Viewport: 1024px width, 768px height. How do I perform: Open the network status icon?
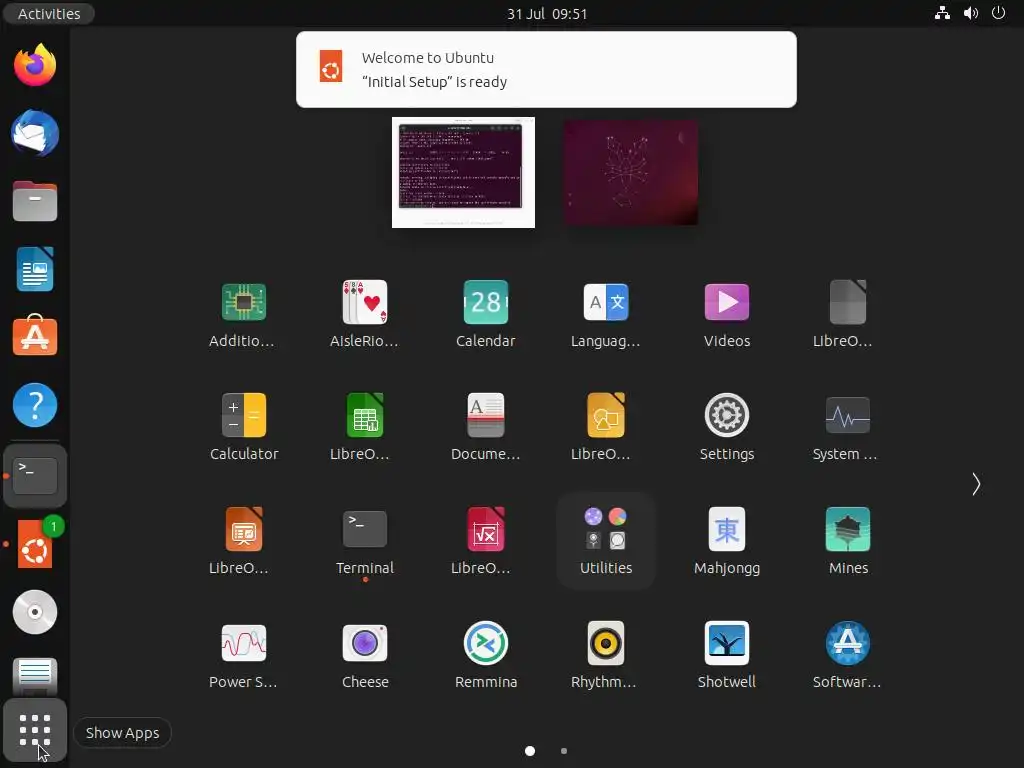coord(942,13)
